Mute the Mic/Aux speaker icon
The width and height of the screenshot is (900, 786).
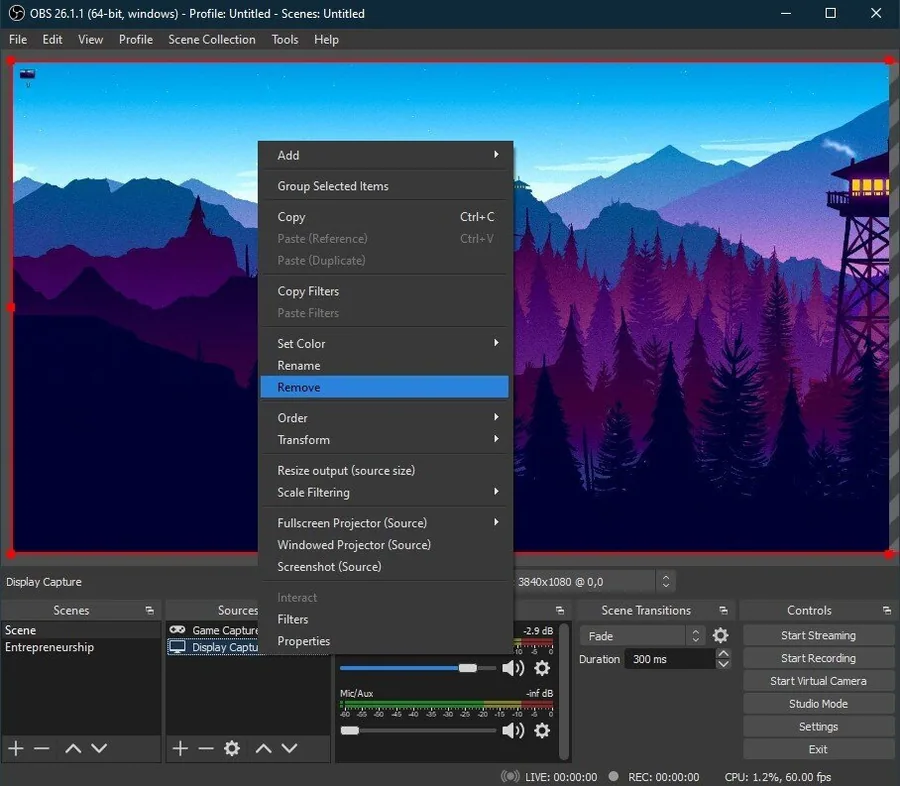[513, 730]
